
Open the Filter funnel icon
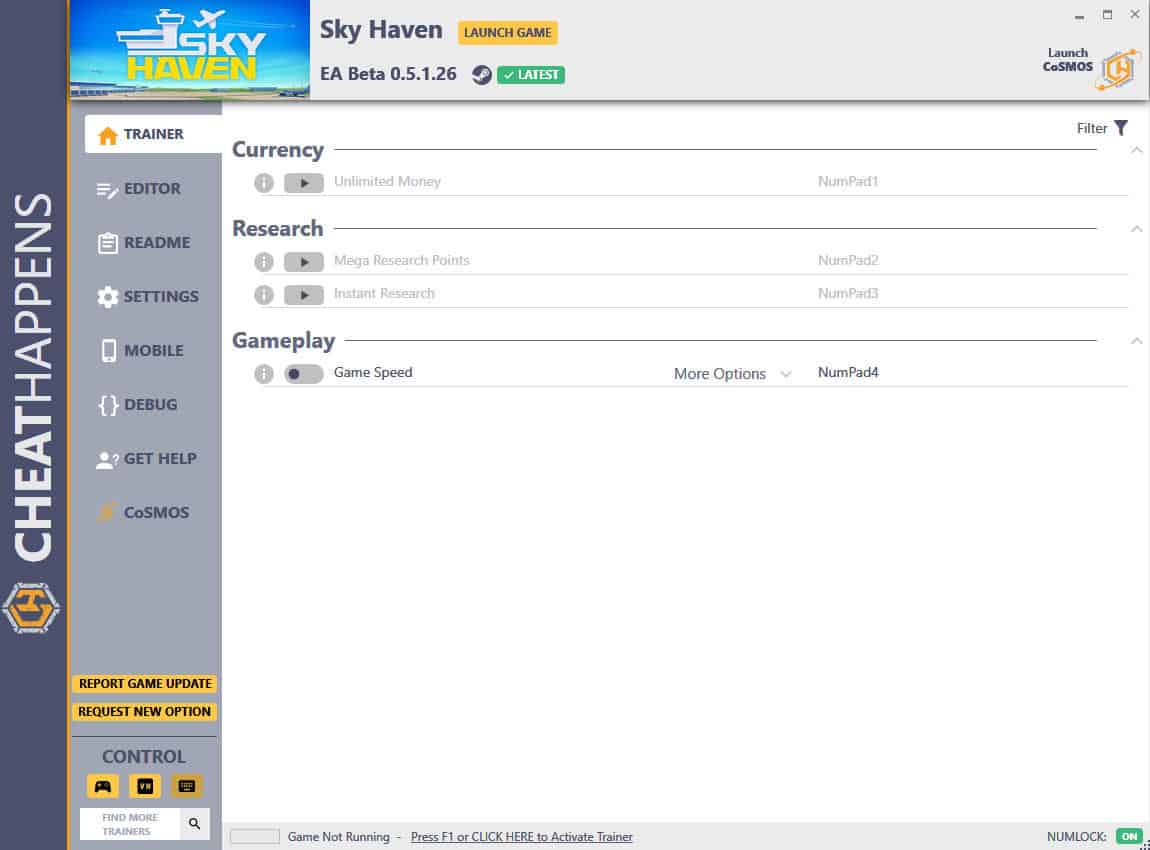point(1121,128)
